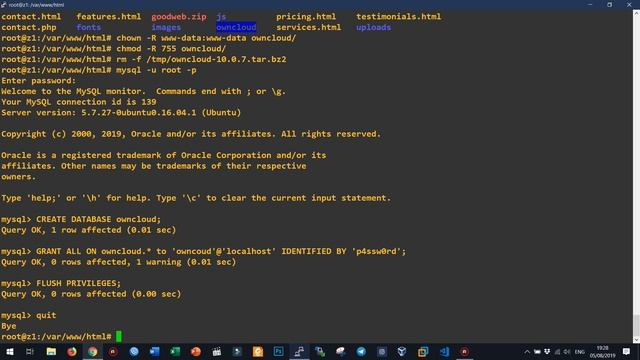Open Telegram from the taskbar

point(361,351)
